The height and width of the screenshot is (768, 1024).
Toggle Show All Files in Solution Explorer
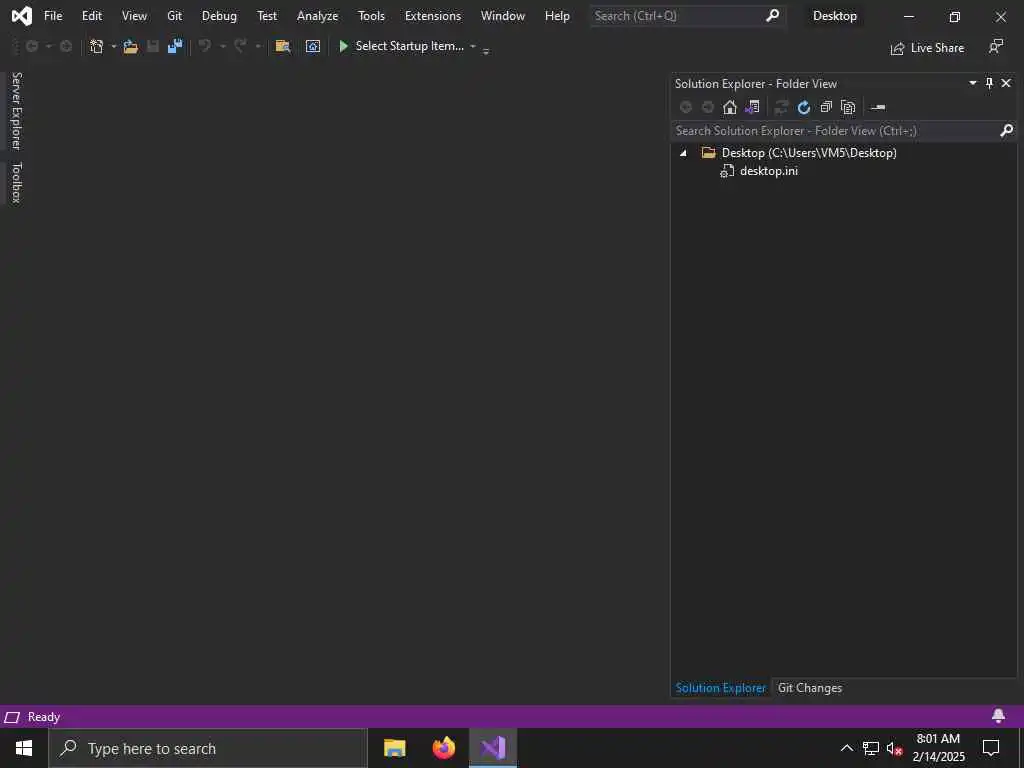pos(848,107)
